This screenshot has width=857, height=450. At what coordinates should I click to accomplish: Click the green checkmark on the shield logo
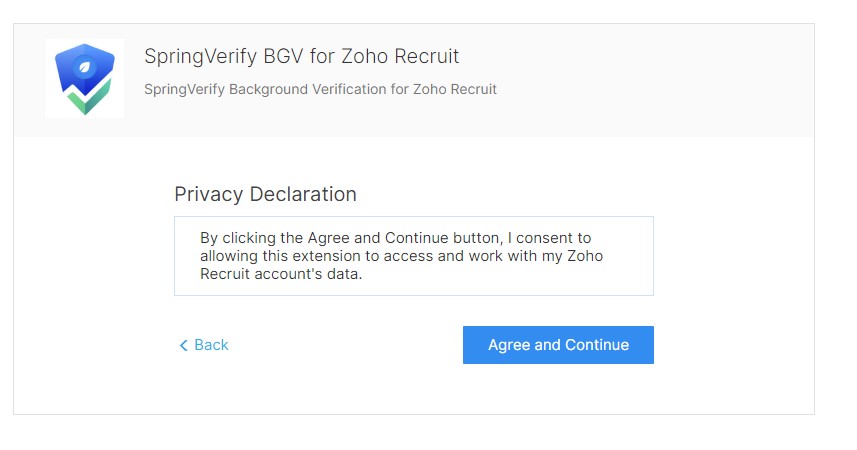[89, 98]
